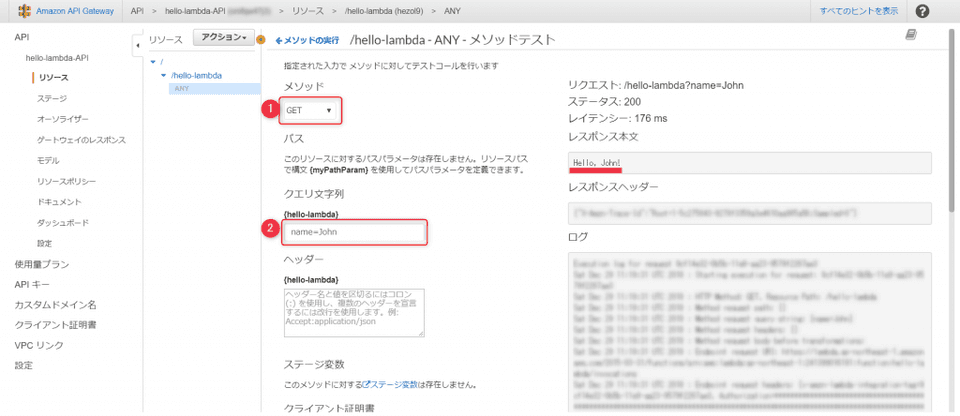Click the documentation book icon

point(910,35)
